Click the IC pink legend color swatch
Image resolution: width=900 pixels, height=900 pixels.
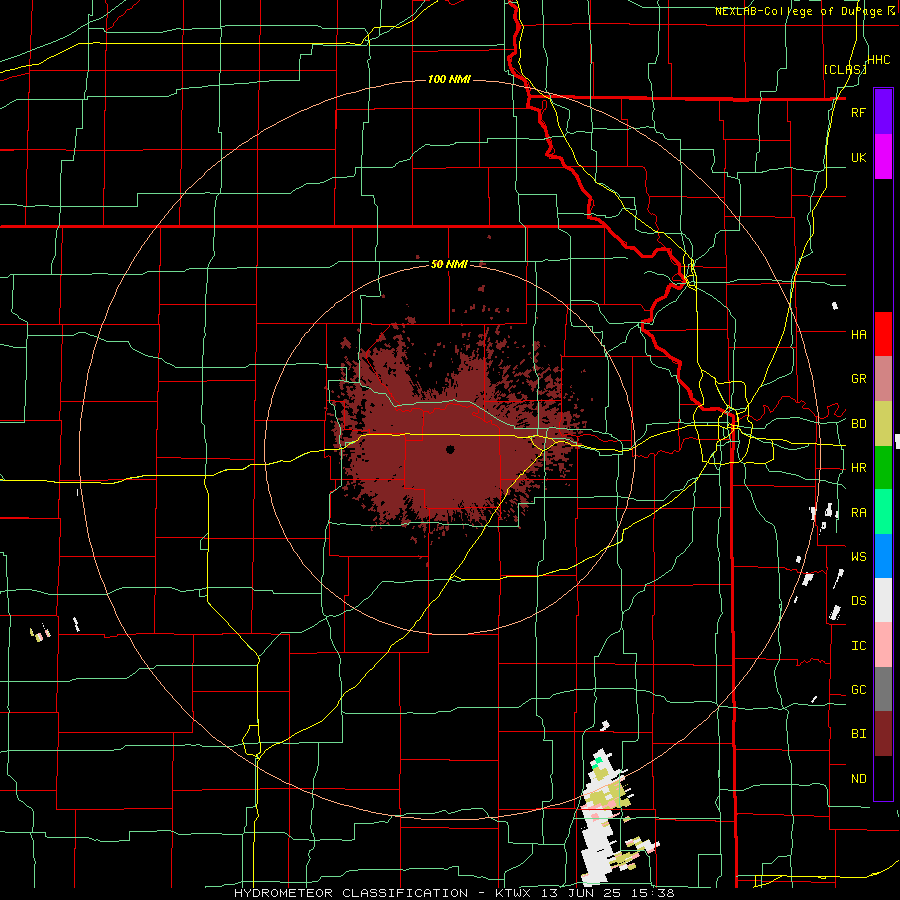click(x=883, y=645)
